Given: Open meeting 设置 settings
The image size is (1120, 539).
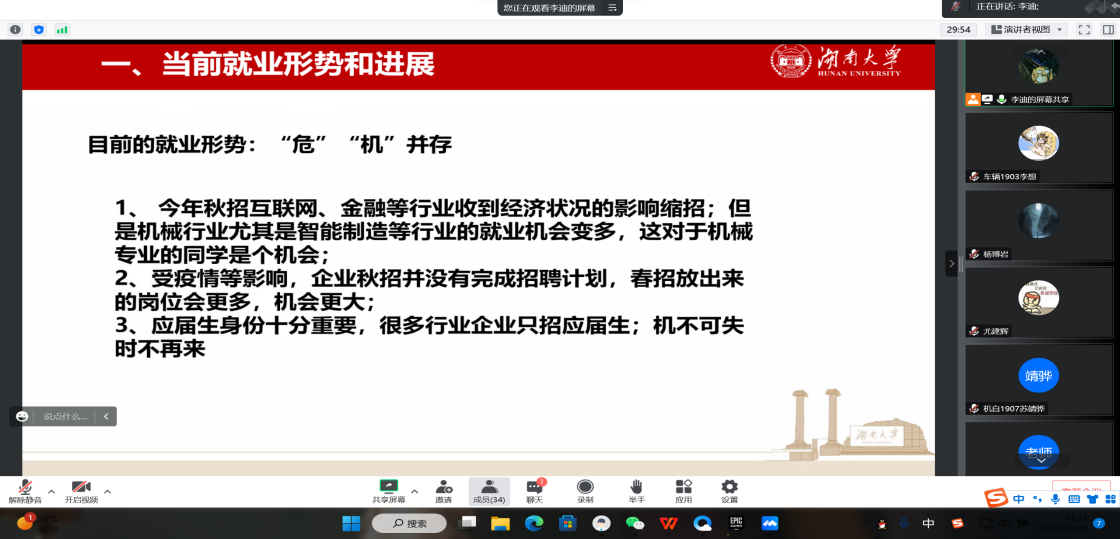Looking at the screenshot, I should (x=730, y=489).
